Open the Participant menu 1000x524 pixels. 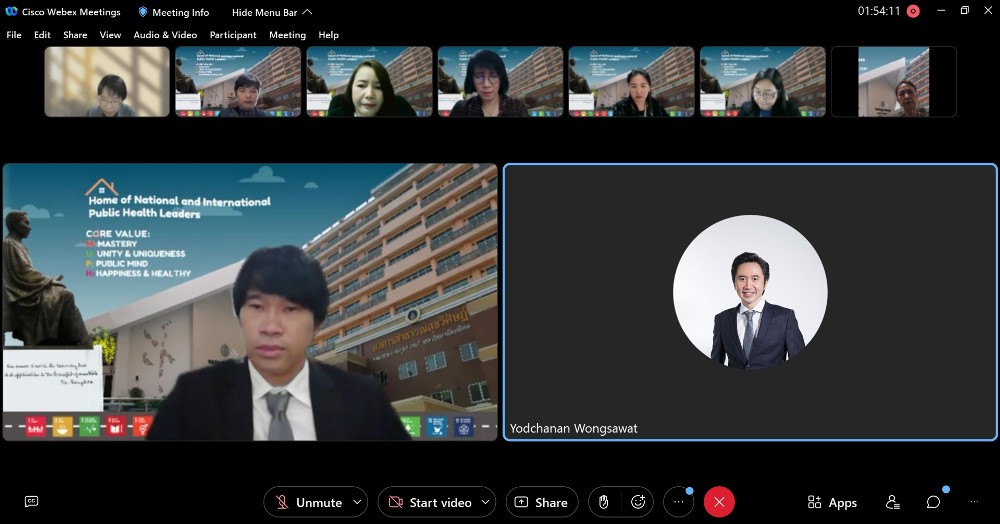click(x=233, y=35)
